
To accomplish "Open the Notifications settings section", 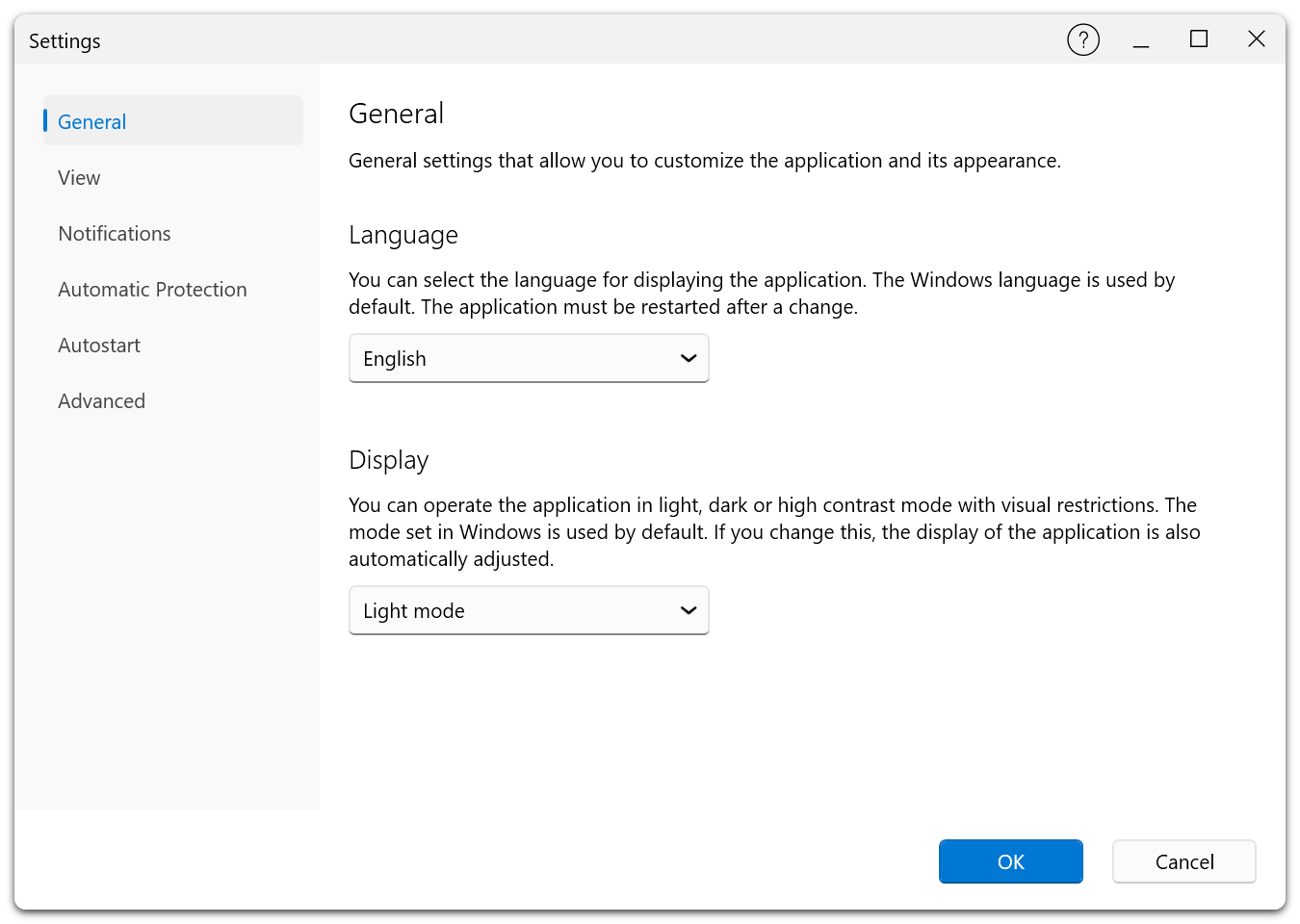I will point(173,233).
